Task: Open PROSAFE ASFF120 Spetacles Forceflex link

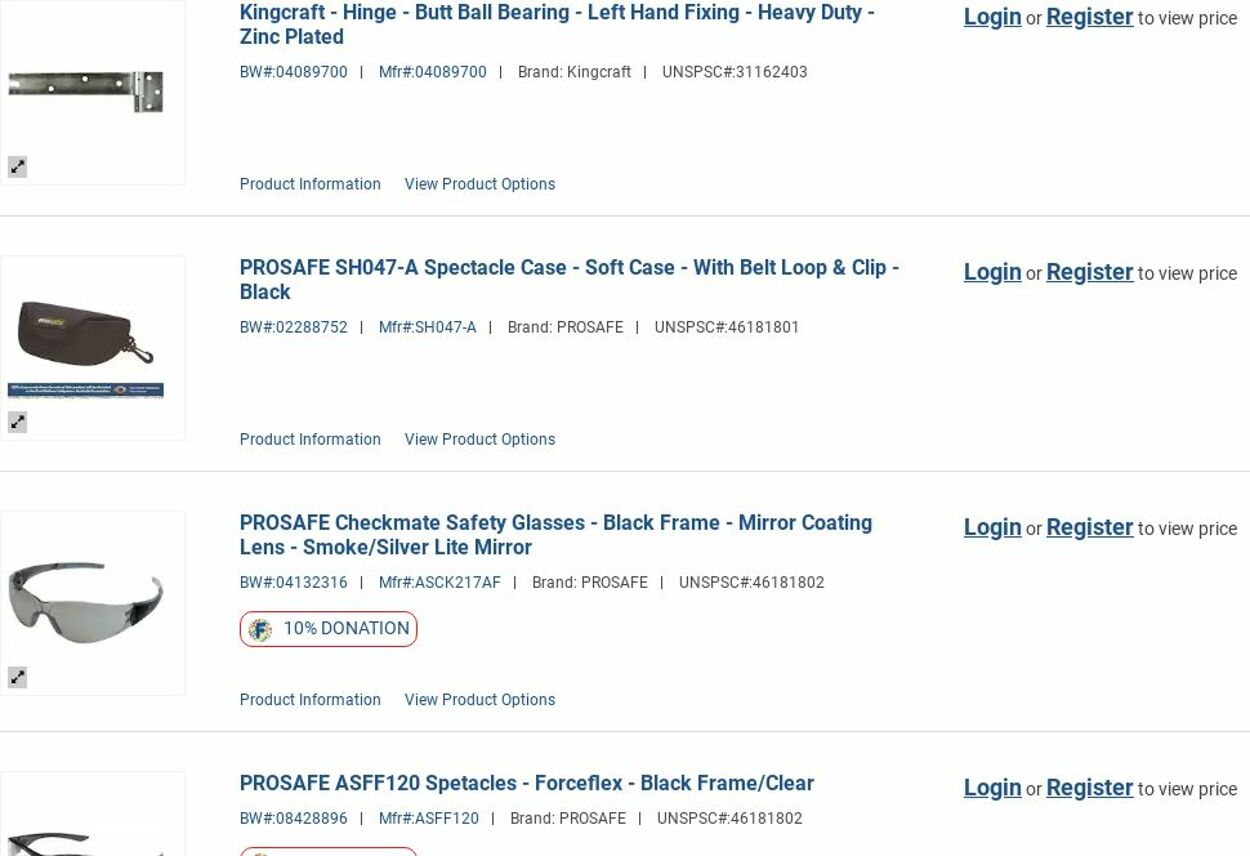Action: tap(526, 783)
